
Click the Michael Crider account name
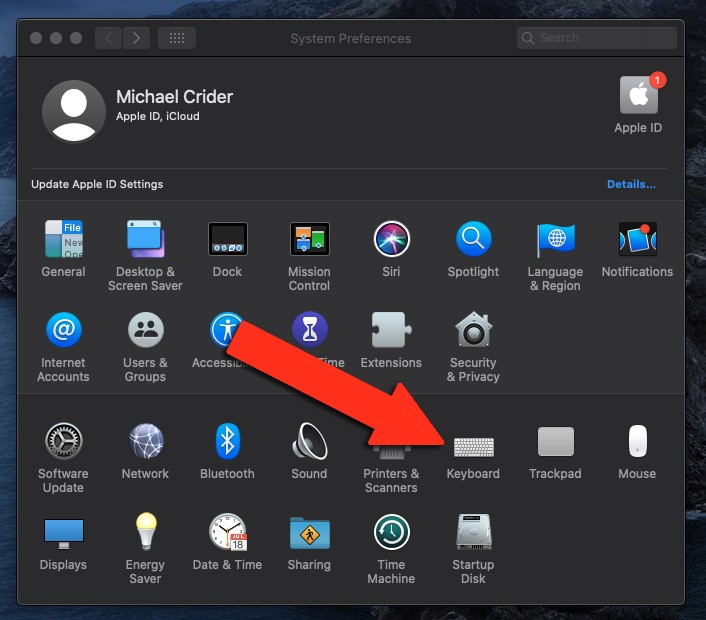tap(174, 97)
